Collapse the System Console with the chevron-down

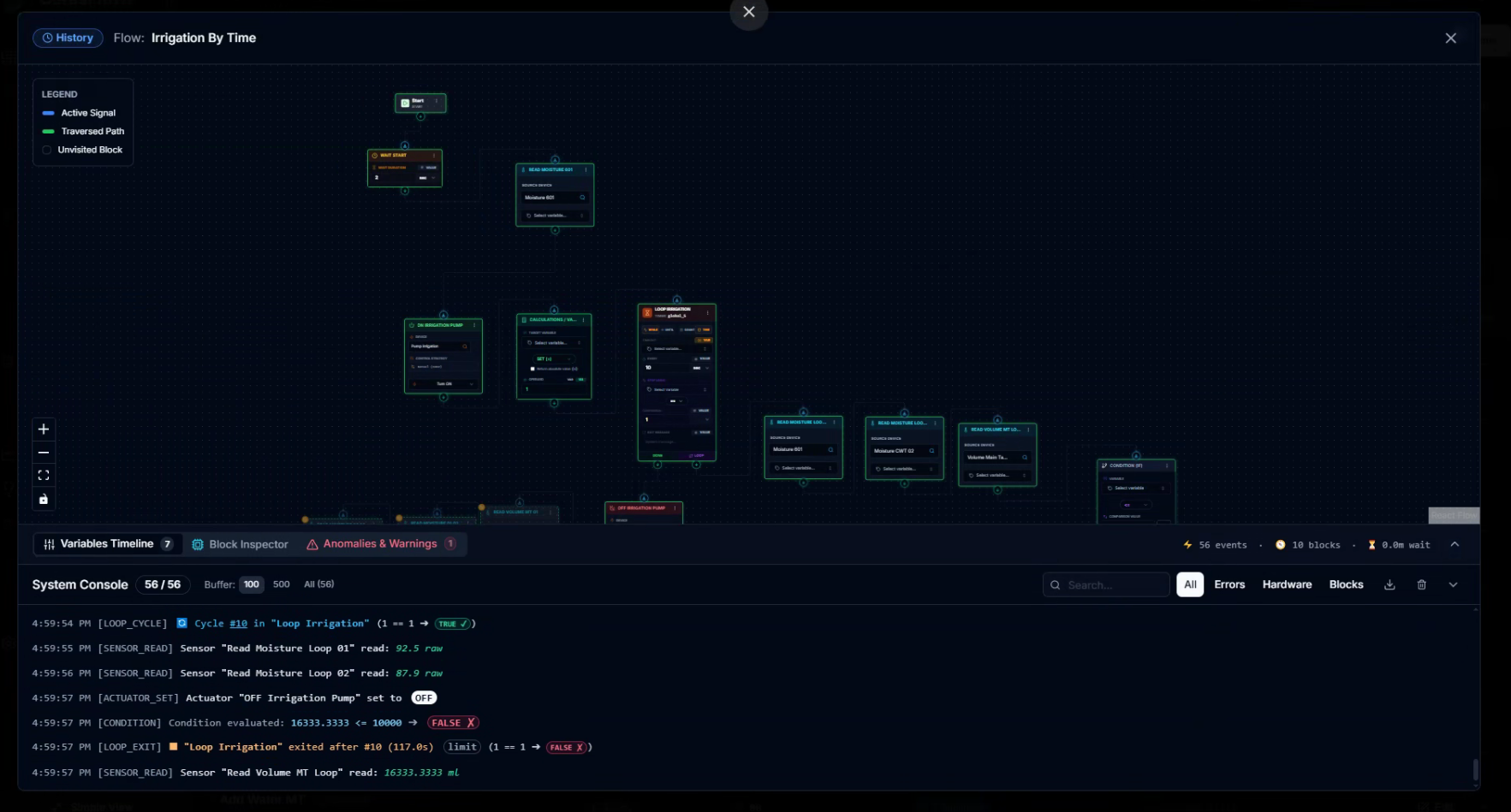(x=1453, y=584)
